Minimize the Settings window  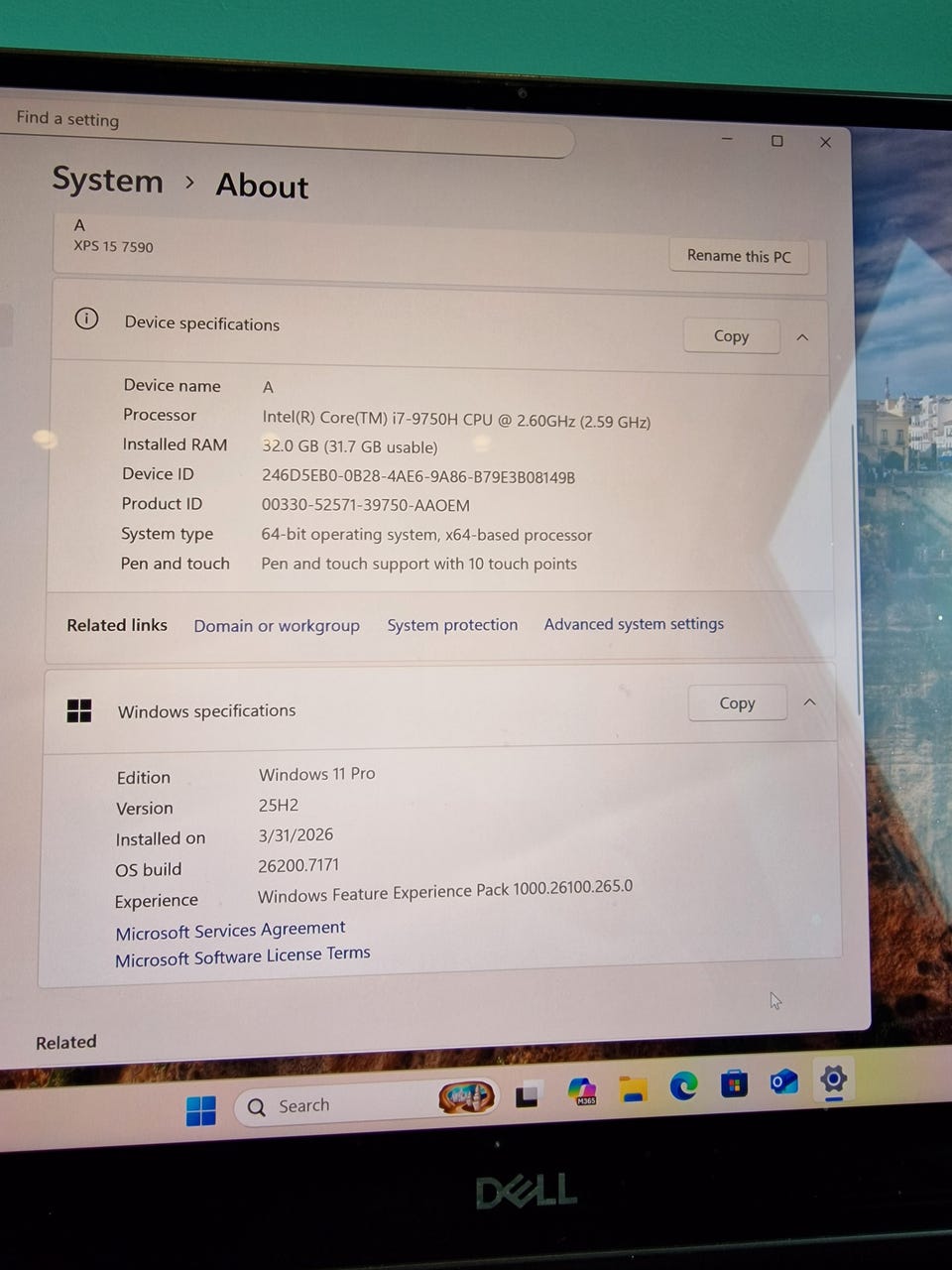727,140
